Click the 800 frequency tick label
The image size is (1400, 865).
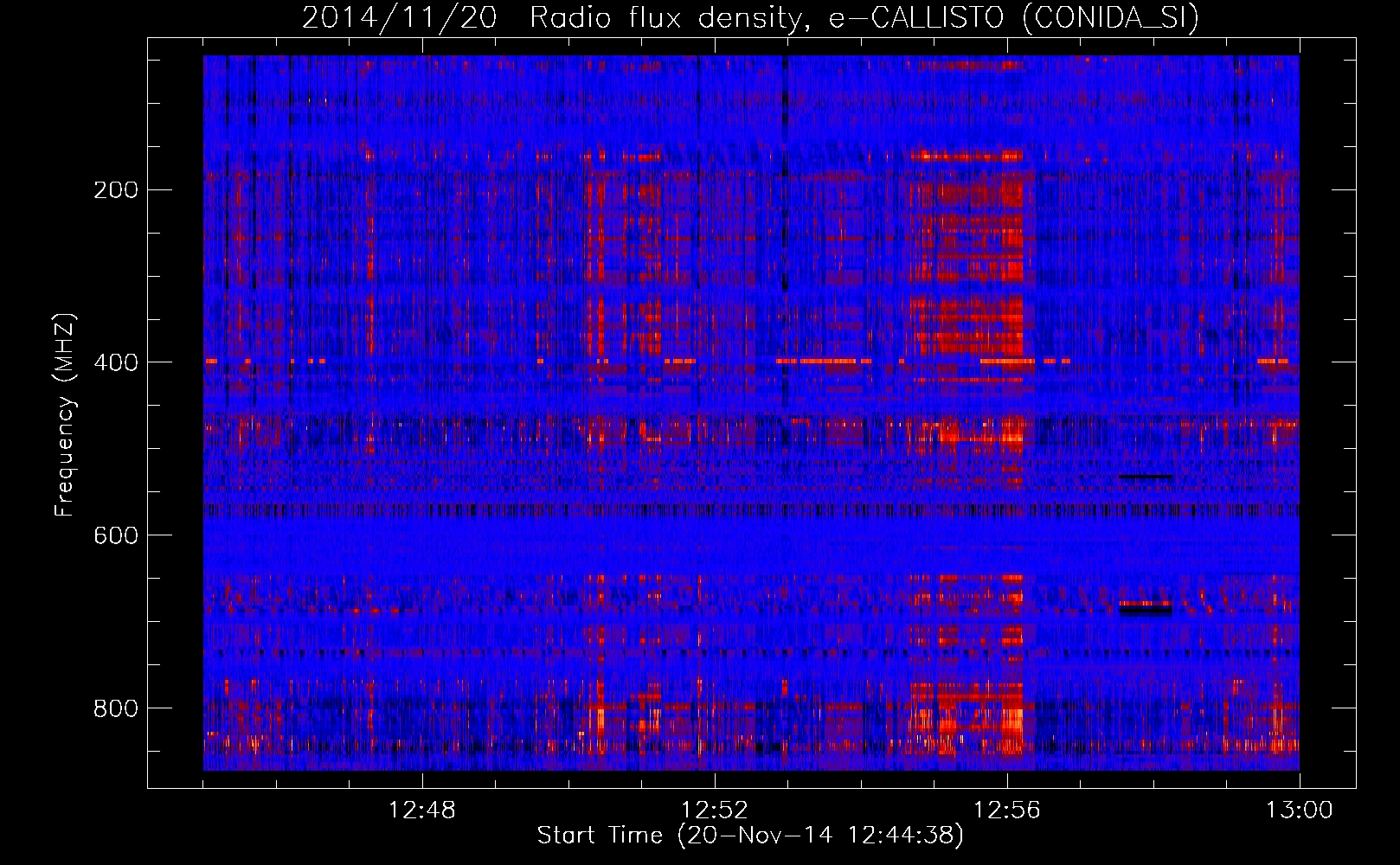tap(116, 708)
